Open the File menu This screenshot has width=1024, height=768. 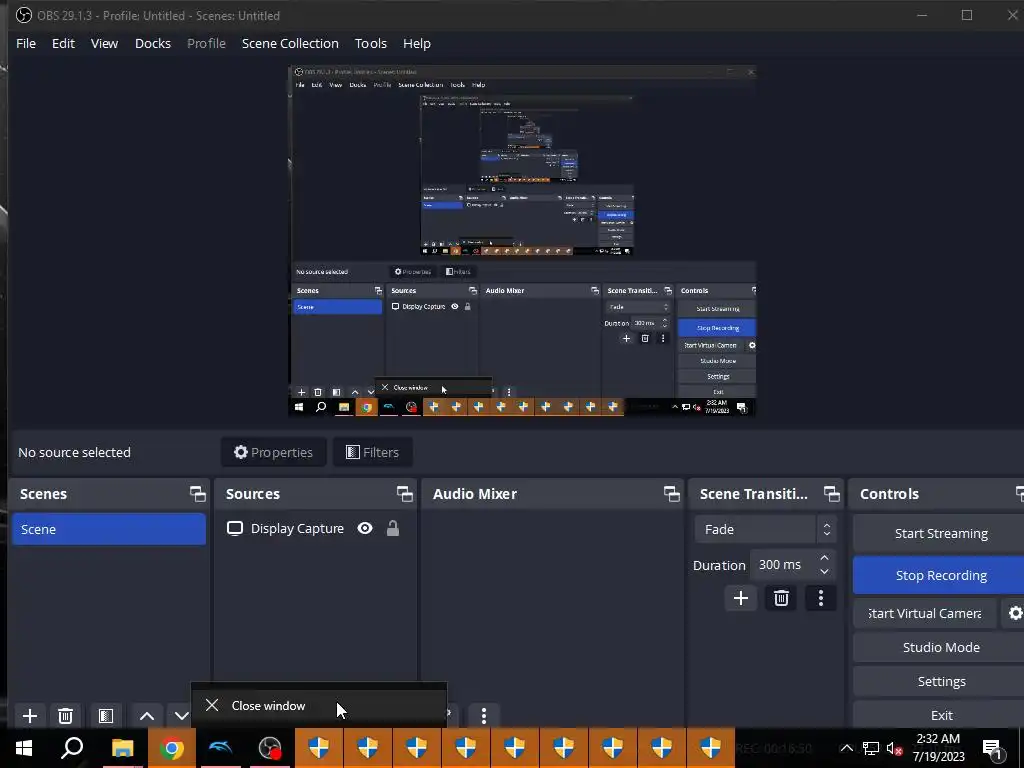tap(25, 43)
